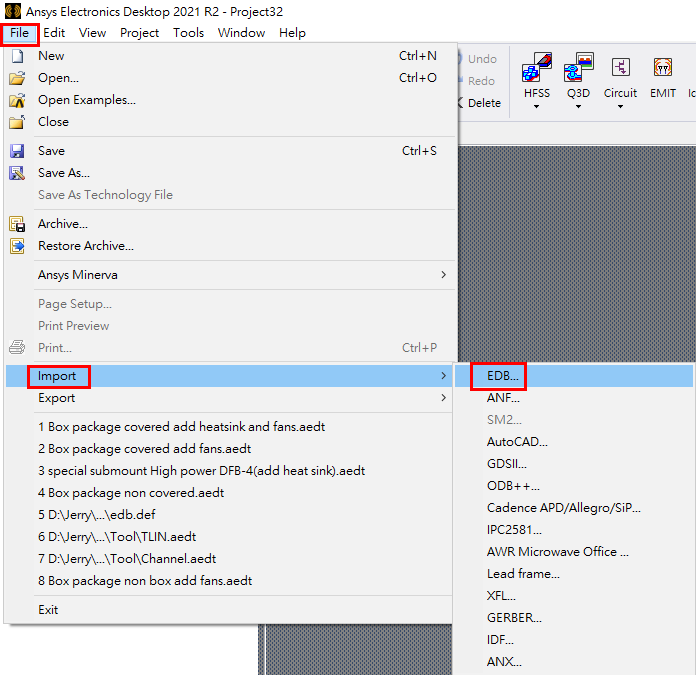
Task: Open recent file 7 Channel.aedt
Action: (x=229, y=558)
